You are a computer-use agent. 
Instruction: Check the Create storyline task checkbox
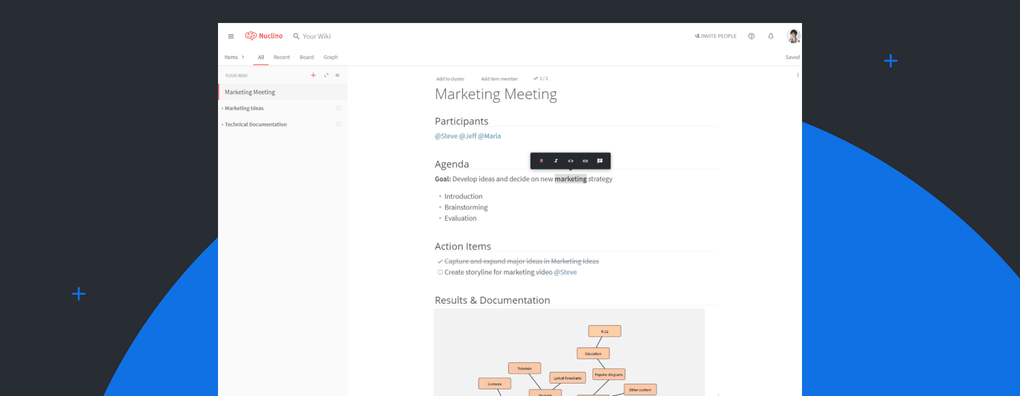440,272
